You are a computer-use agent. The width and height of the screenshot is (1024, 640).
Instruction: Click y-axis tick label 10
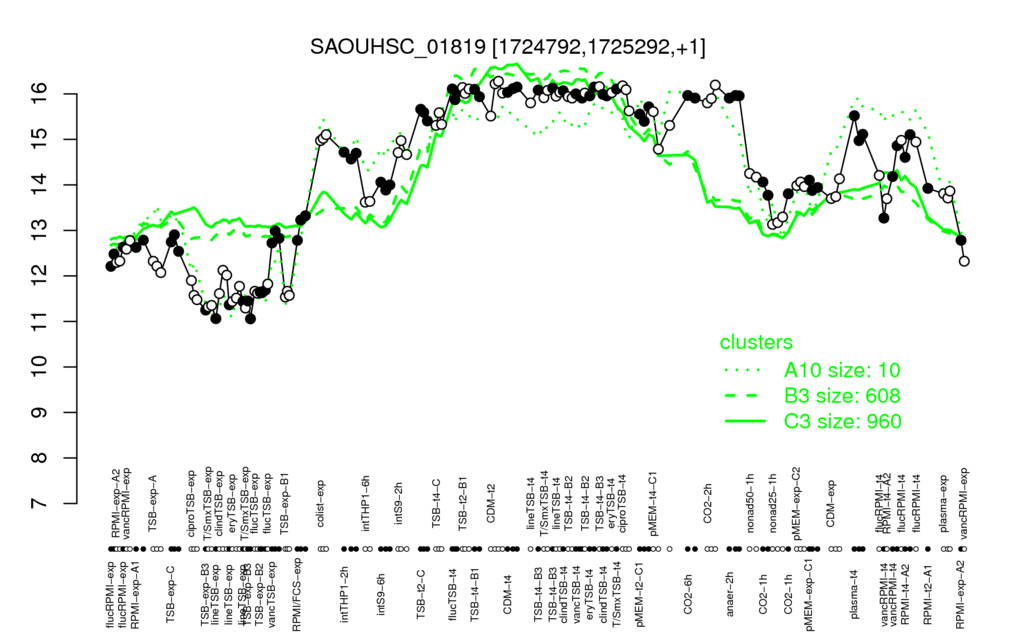click(x=39, y=367)
